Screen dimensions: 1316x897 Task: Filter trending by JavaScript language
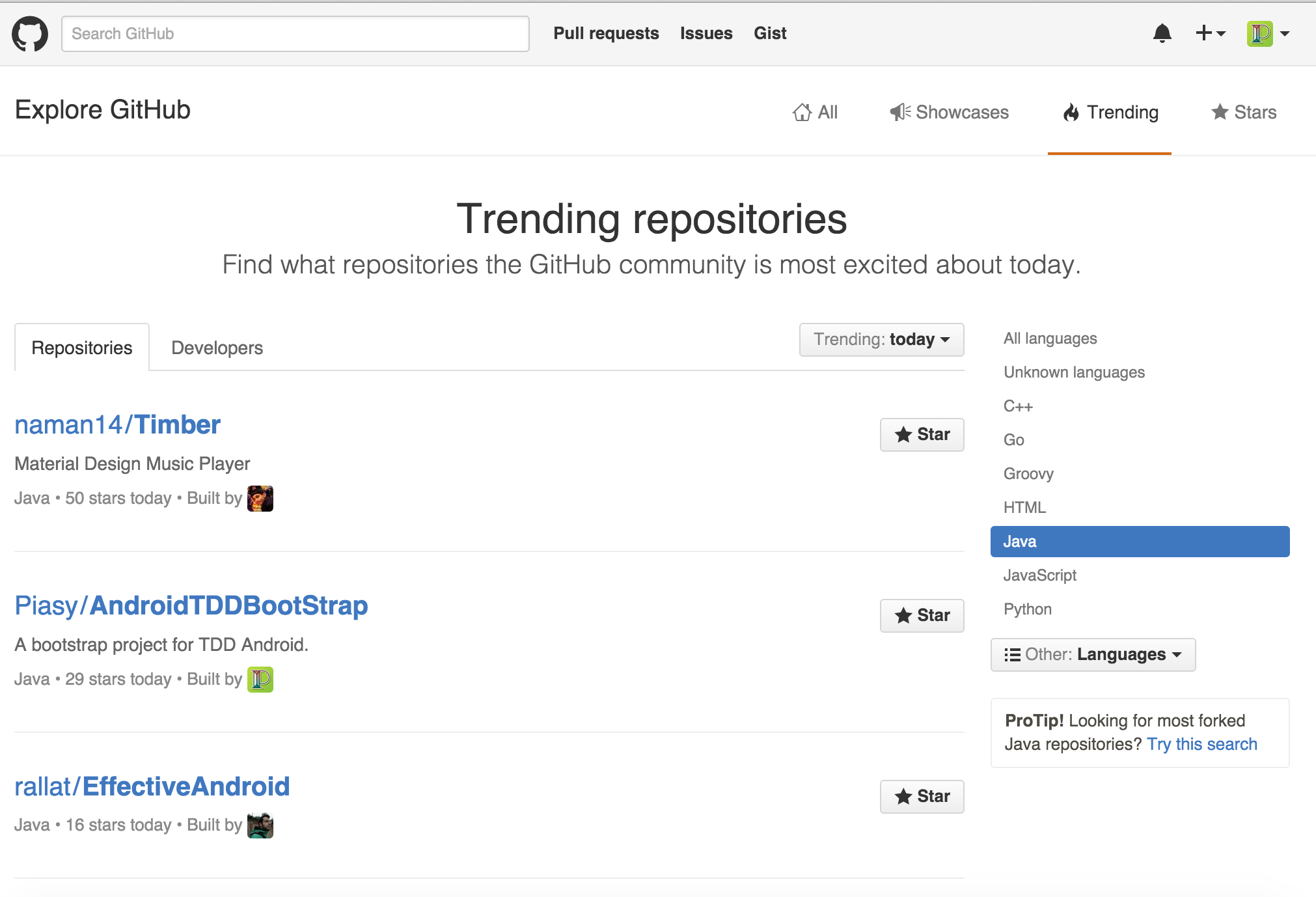click(1039, 575)
